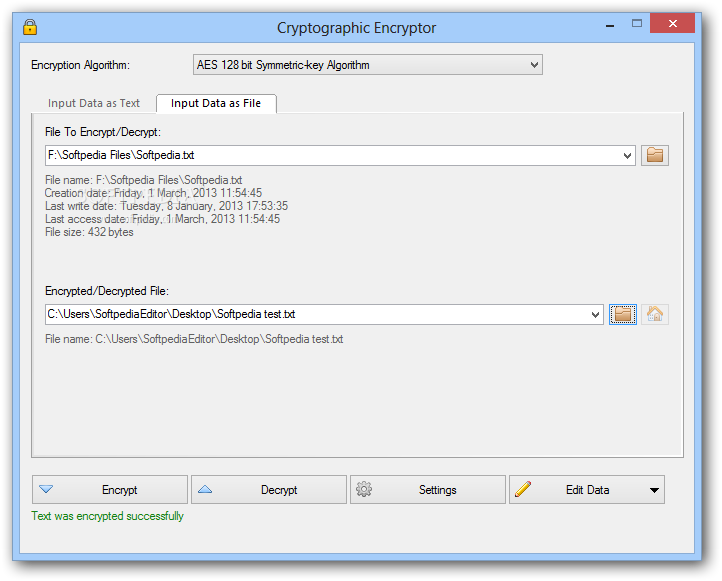This screenshot has width=722, height=581.
Task: Click the padlock app icon in title bar
Action: click(30, 27)
